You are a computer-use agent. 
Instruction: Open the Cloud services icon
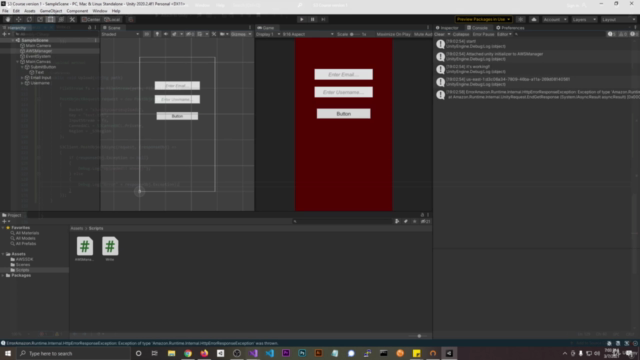533,19
